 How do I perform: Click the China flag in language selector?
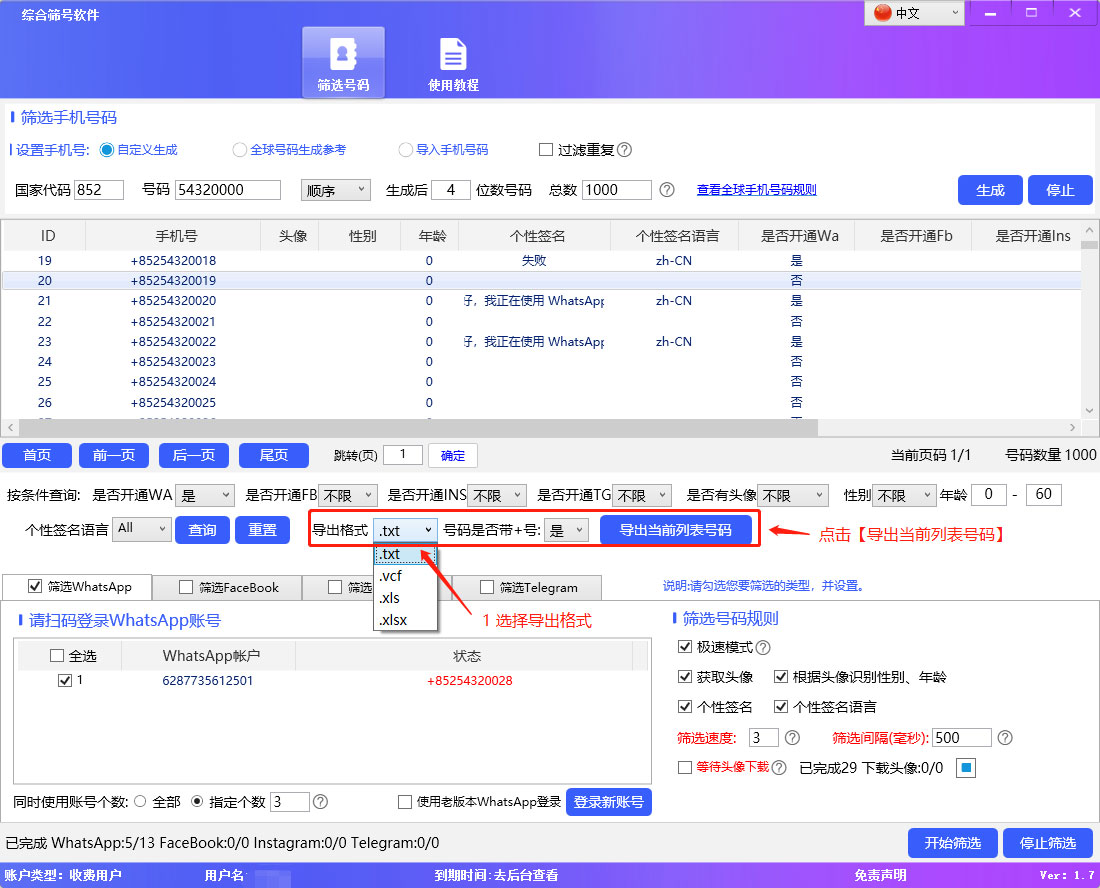(881, 13)
